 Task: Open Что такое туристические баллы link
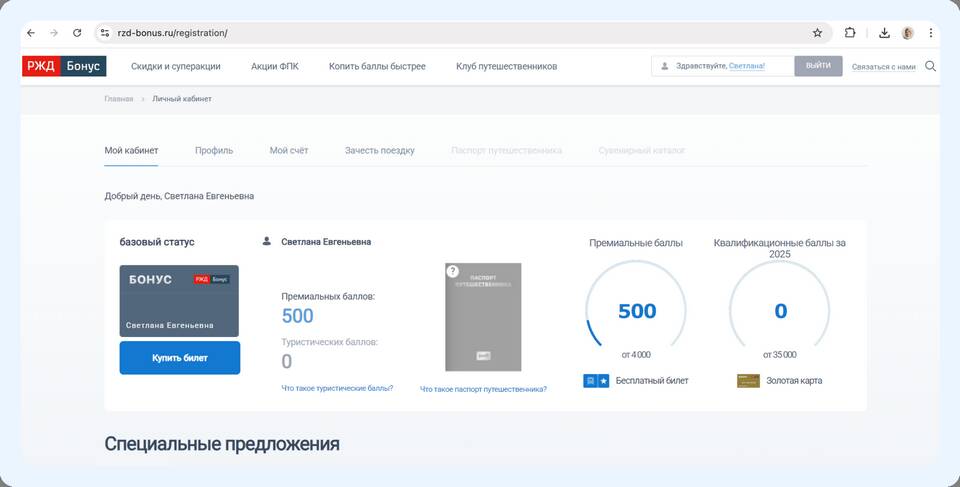click(x=337, y=388)
